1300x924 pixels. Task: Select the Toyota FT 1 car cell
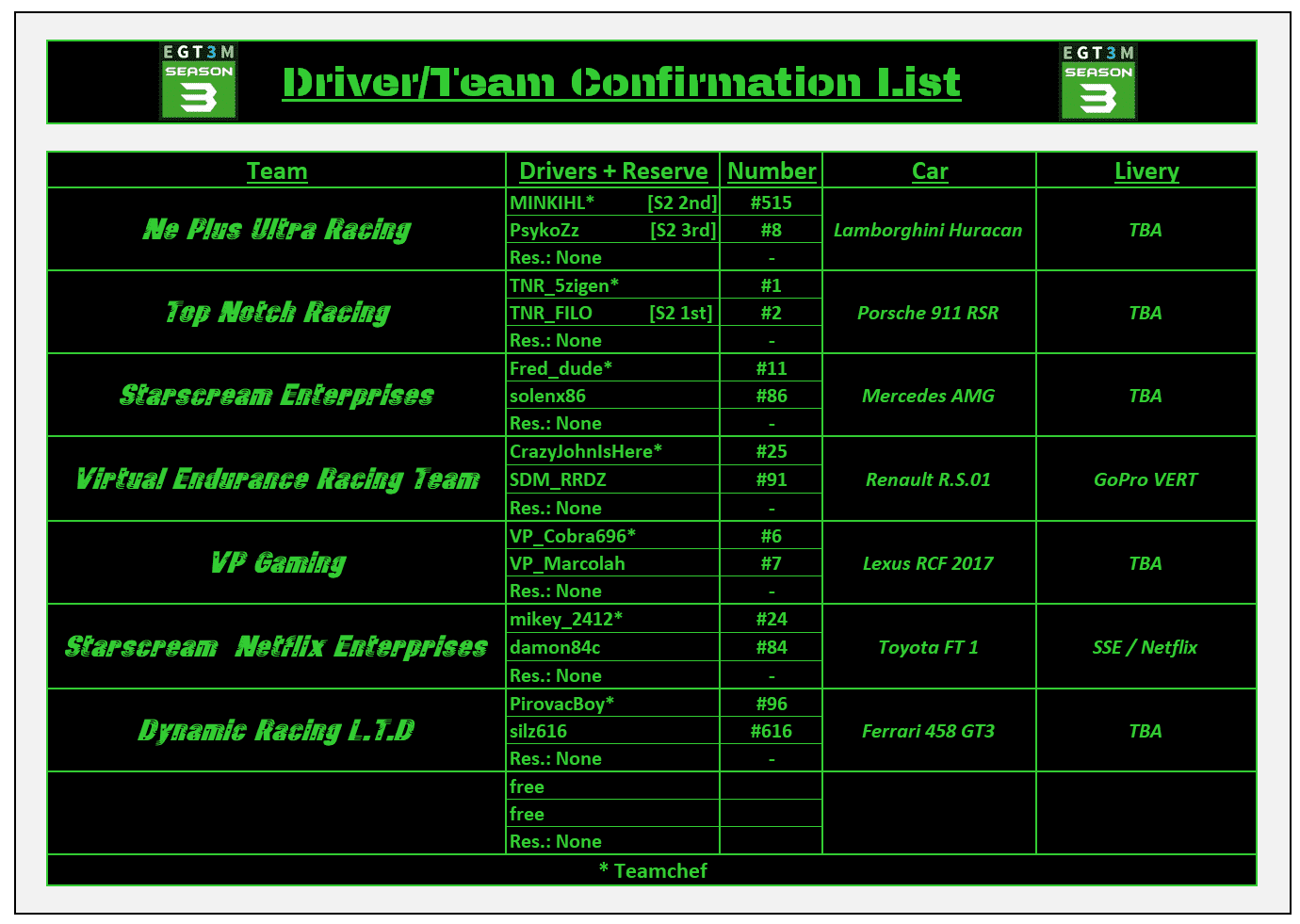[930, 647]
